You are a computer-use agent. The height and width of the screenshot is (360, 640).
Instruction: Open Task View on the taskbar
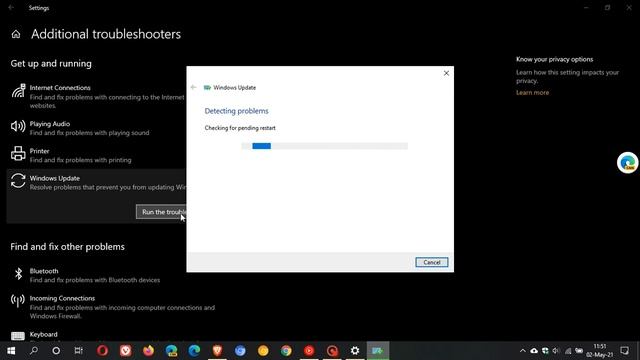tap(79, 351)
